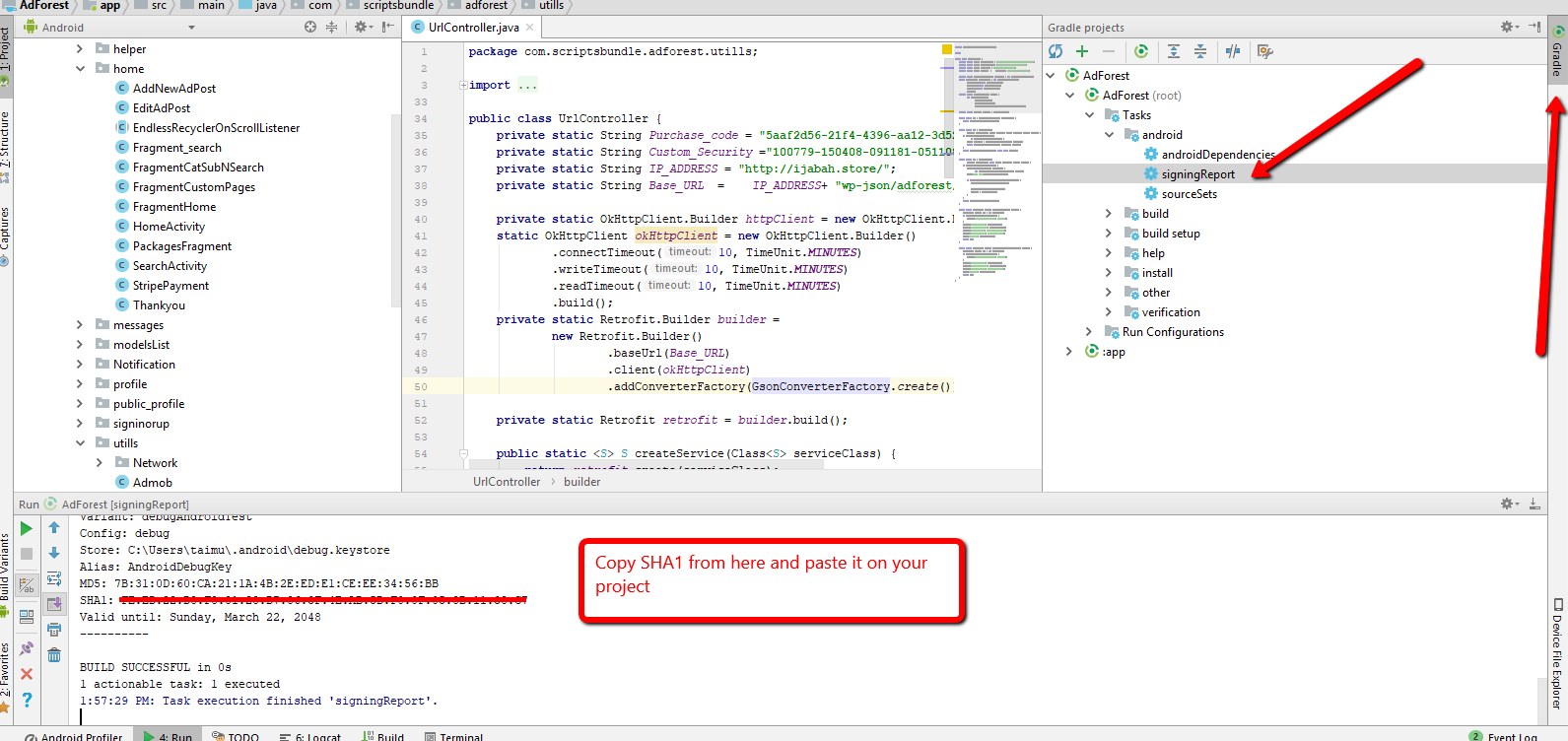
Task: Open Gradle settings wrench icon
Action: coord(1265,51)
